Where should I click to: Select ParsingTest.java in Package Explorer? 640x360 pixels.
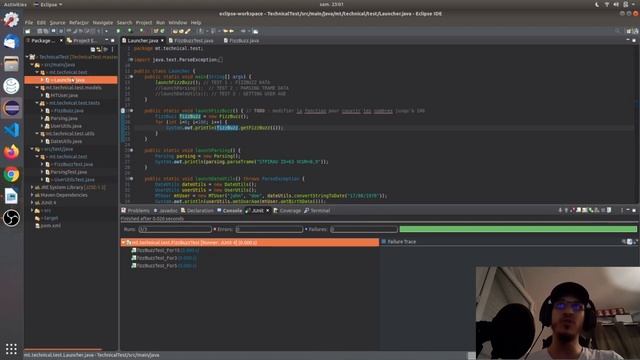click(69, 172)
